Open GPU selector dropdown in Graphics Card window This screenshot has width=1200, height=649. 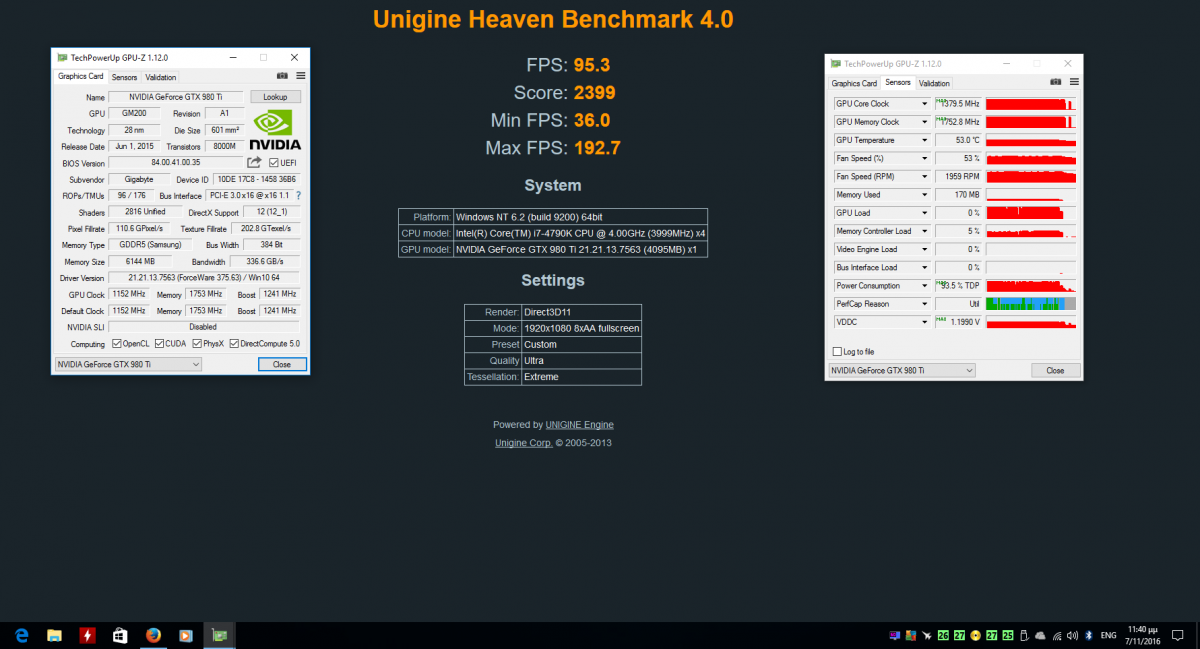pyautogui.click(x=128, y=364)
